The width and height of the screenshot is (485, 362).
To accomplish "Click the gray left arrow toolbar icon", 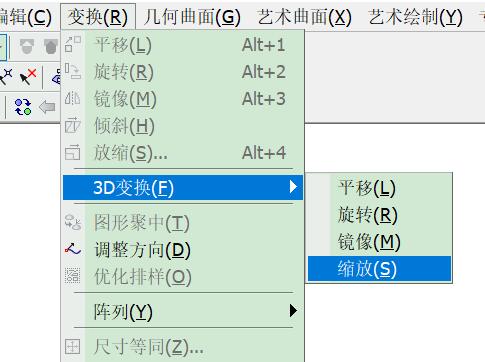I will [47, 107].
